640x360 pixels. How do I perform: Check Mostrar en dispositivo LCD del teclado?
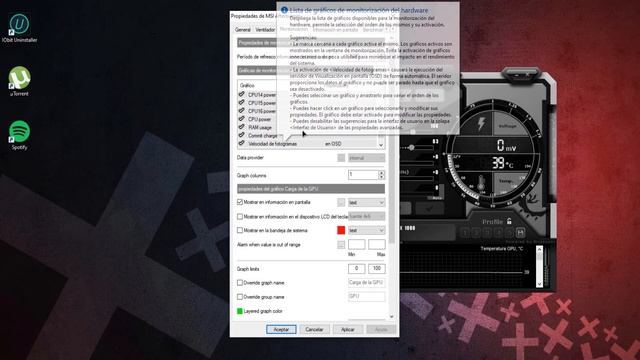[240, 216]
